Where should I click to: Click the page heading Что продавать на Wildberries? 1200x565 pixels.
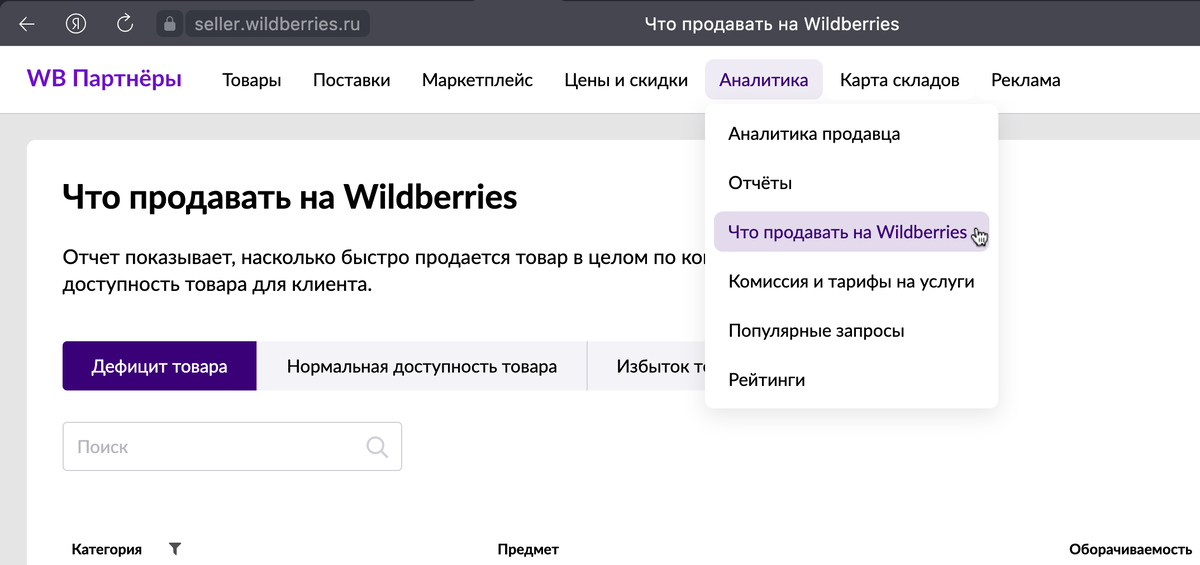pos(290,196)
